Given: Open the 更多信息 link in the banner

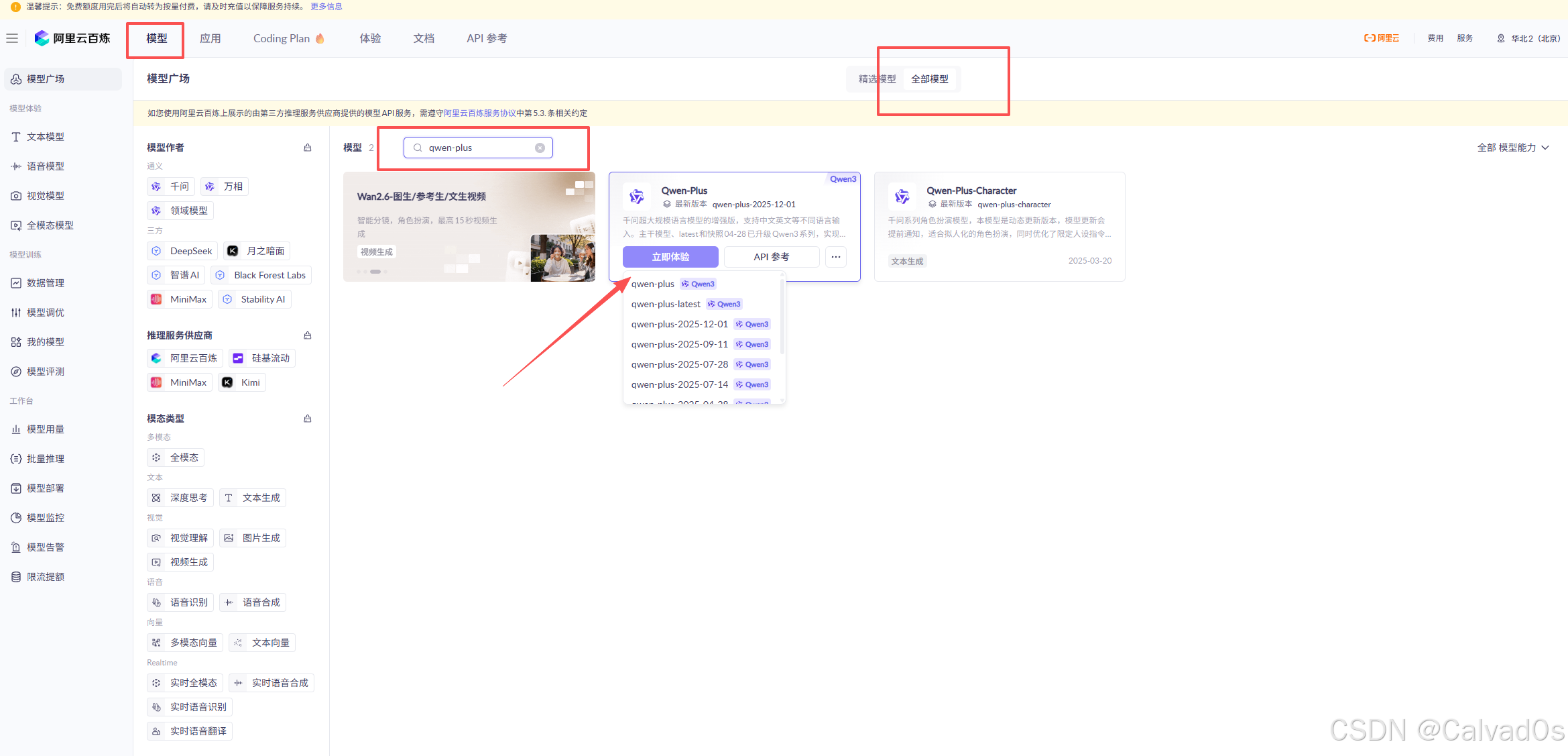Looking at the screenshot, I should [326, 7].
